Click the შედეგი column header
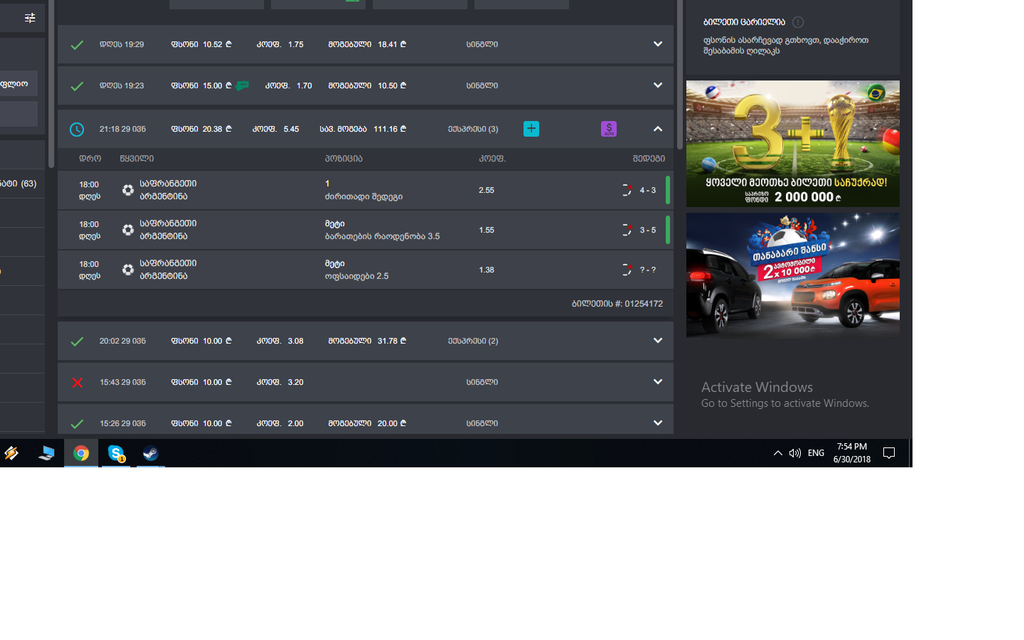 [x=648, y=159]
